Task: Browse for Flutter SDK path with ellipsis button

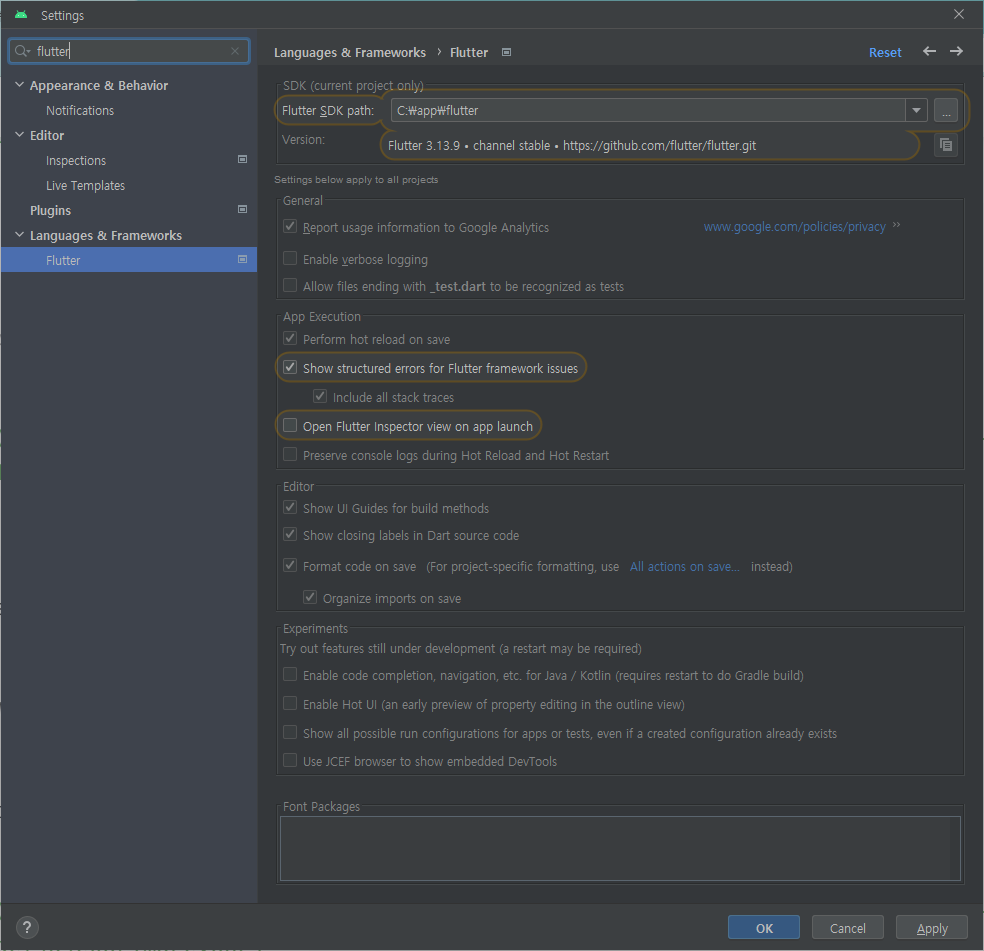Action: tap(946, 110)
